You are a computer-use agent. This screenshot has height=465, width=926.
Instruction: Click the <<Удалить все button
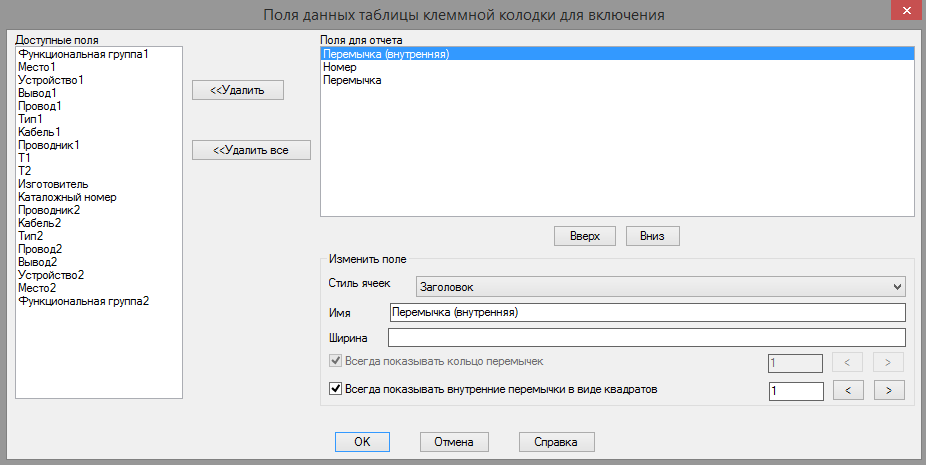pyautogui.click(x=251, y=150)
